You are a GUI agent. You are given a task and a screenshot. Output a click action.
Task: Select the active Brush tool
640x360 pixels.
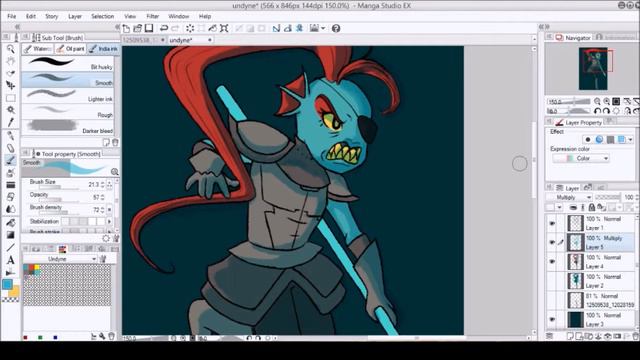(x=11, y=160)
